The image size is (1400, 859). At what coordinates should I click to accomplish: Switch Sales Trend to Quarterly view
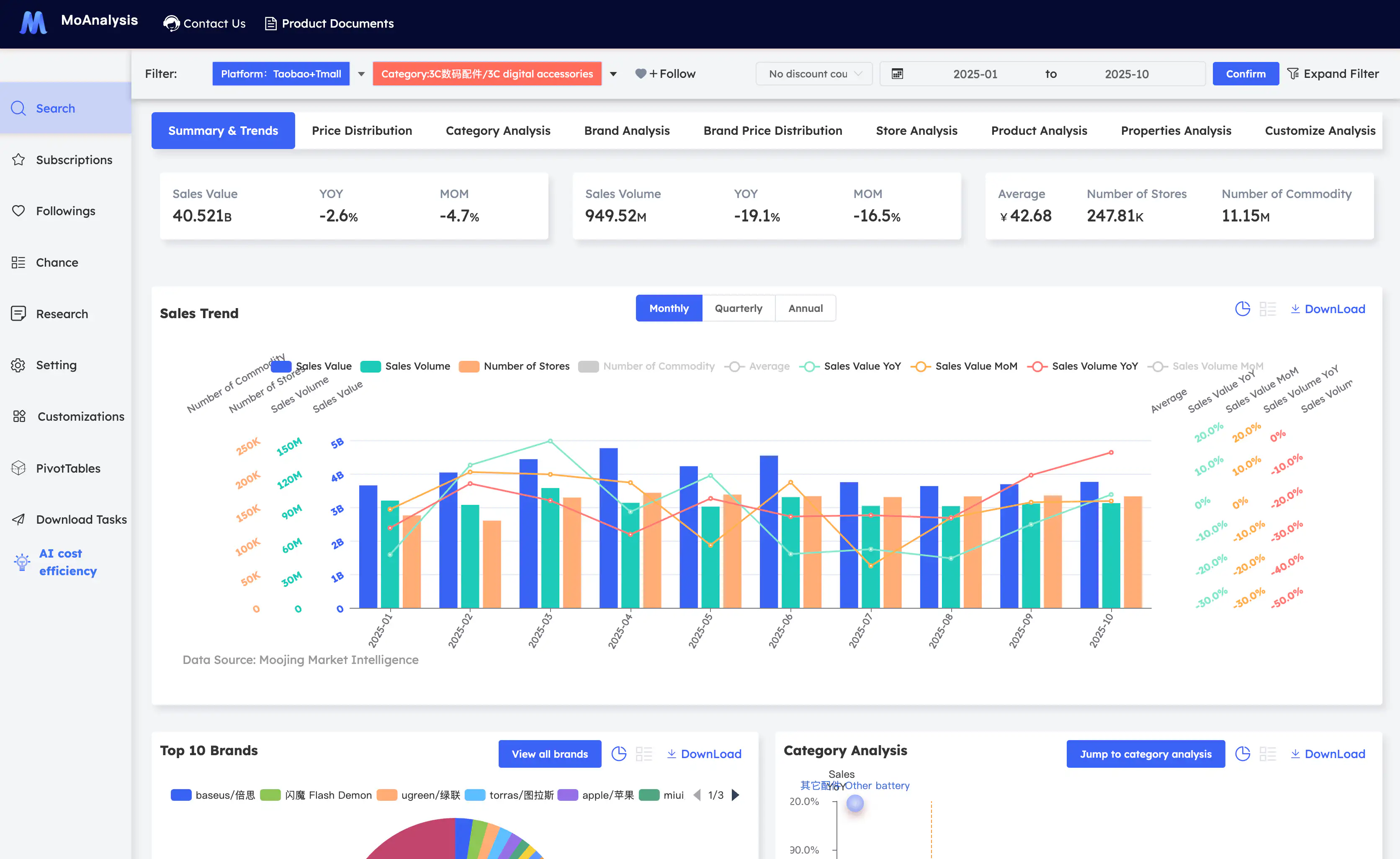(x=738, y=308)
